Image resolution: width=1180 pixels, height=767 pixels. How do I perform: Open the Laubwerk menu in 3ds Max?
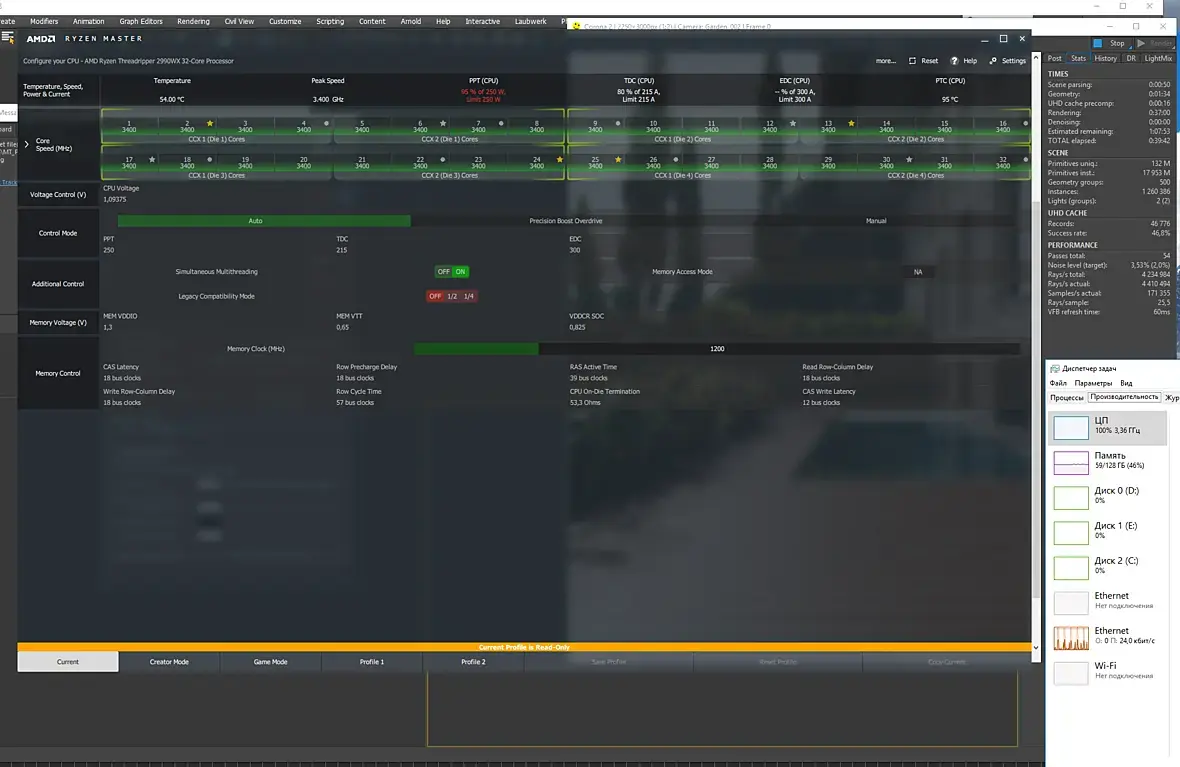531,21
